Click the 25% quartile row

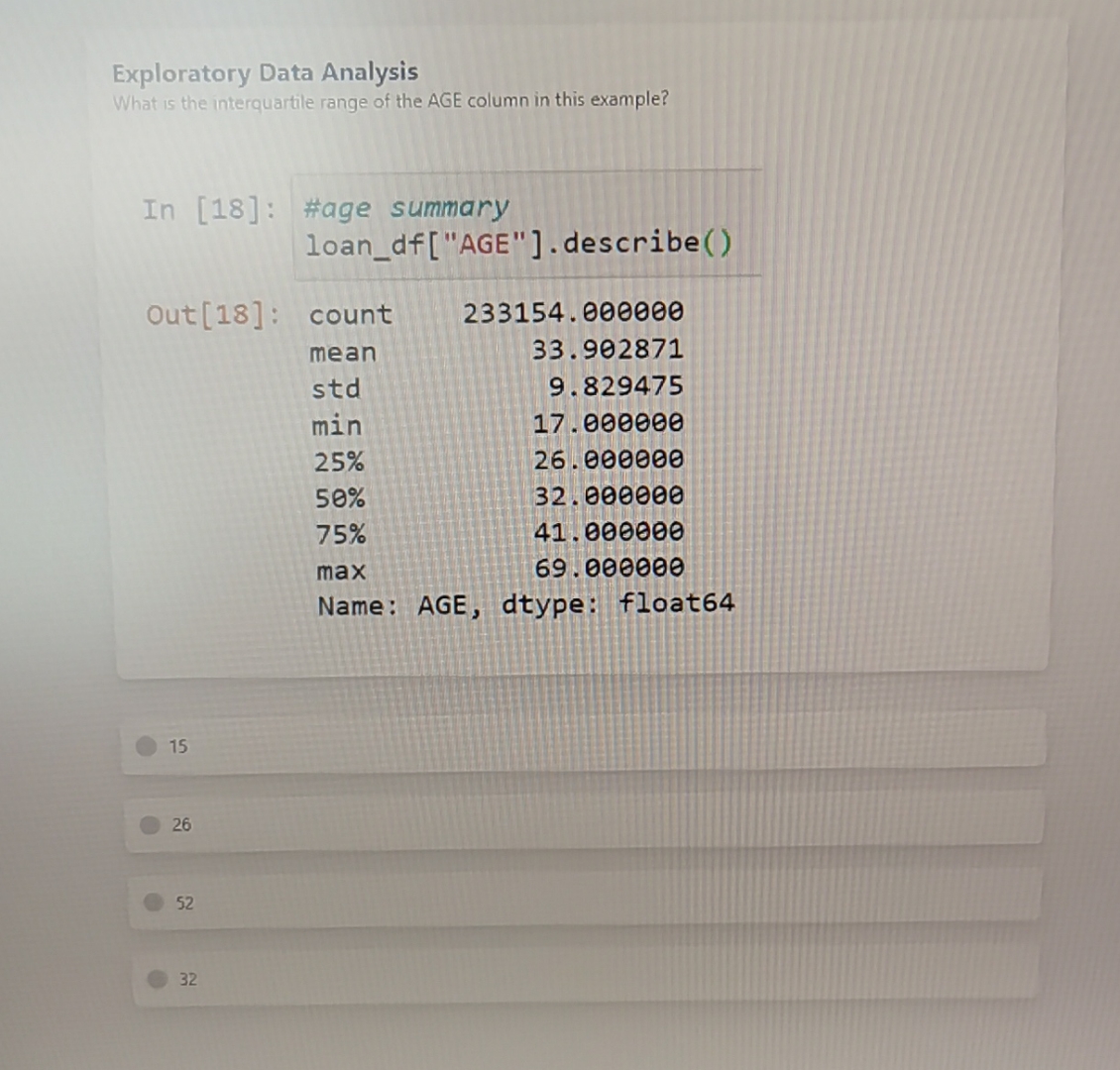(x=340, y=460)
